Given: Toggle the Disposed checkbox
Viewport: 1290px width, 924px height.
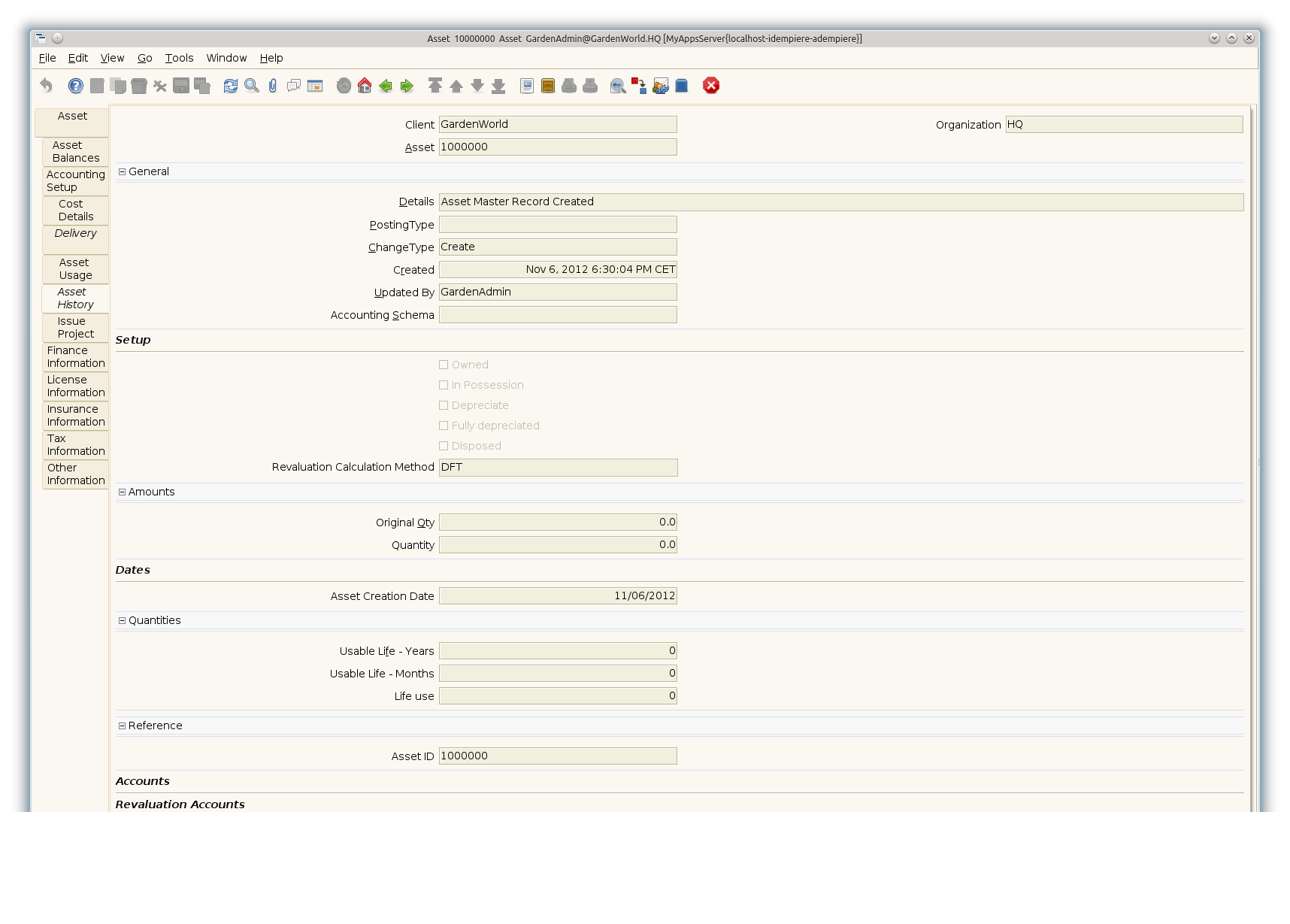Looking at the screenshot, I should click(x=444, y=446).
